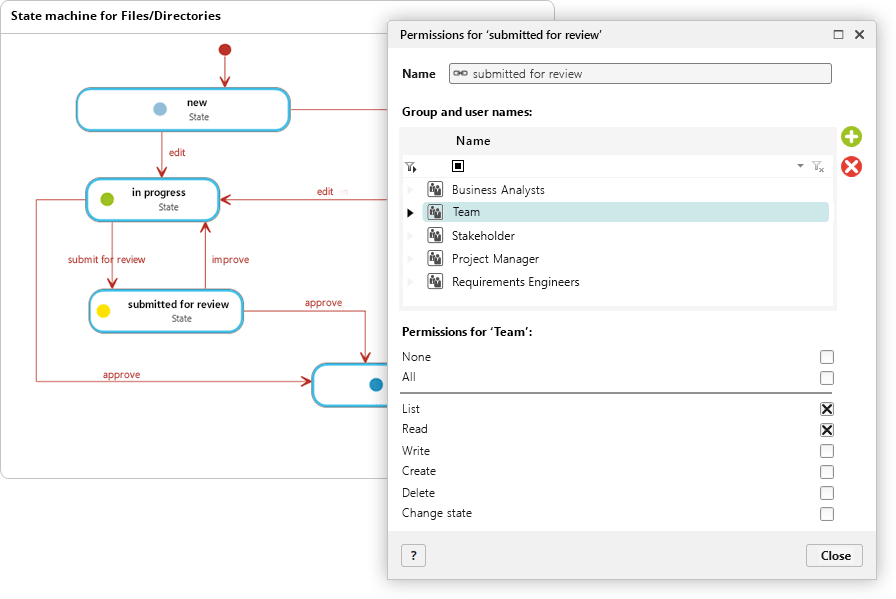Close the Permissions dialog with X

pos(859,34)
